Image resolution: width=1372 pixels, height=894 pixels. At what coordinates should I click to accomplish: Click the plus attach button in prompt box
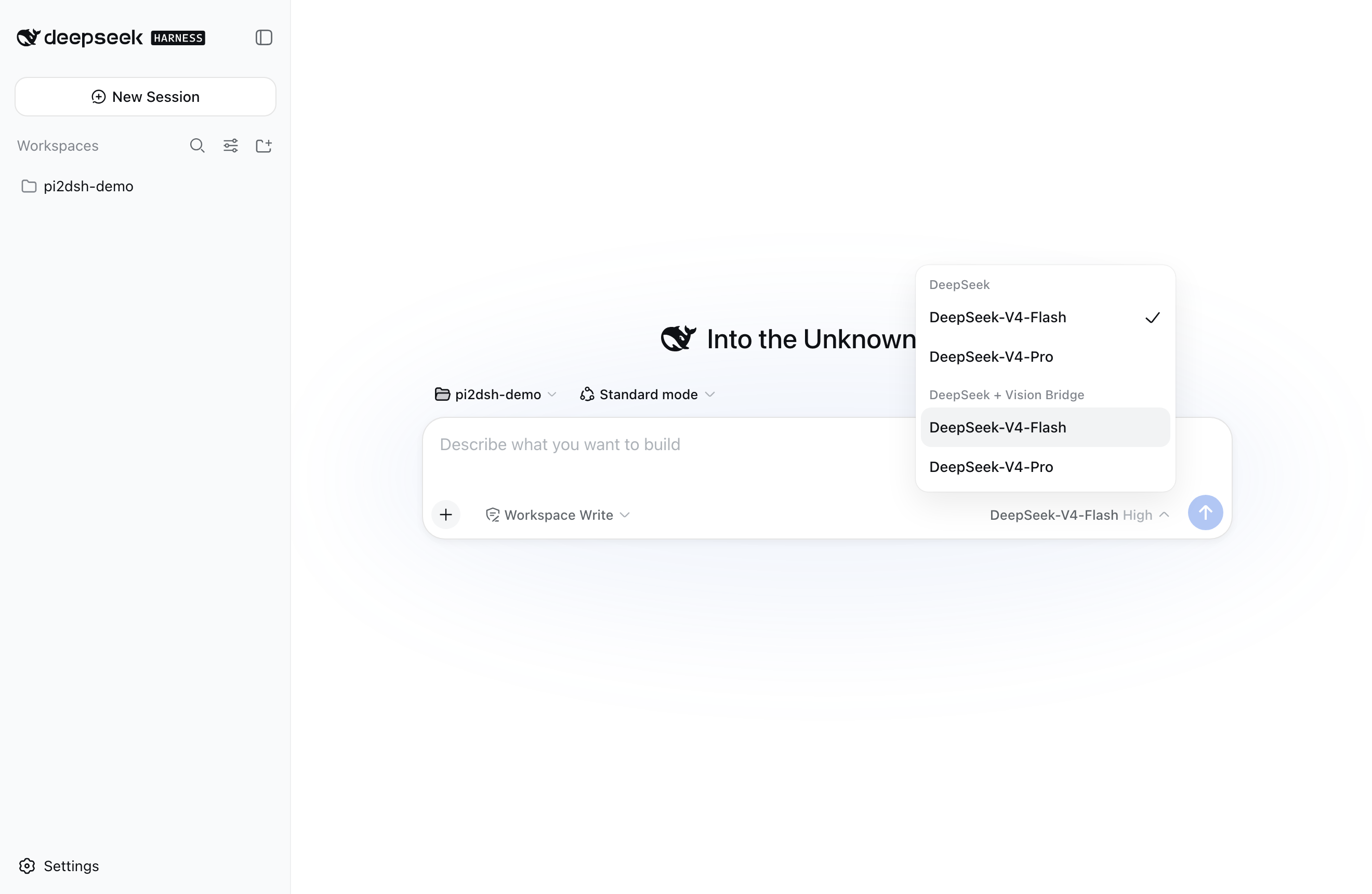445,515
